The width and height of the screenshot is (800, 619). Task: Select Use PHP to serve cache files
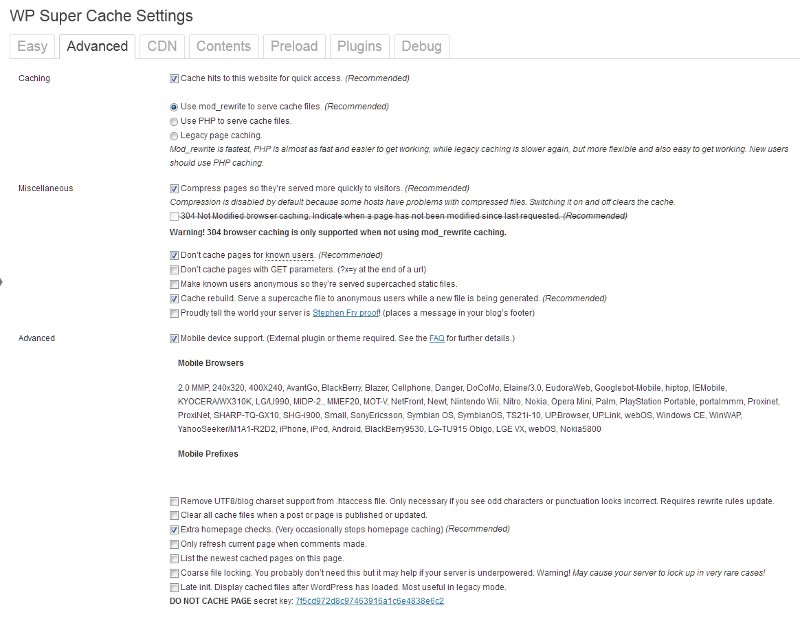pyautogui.click(x=174, y=121)
